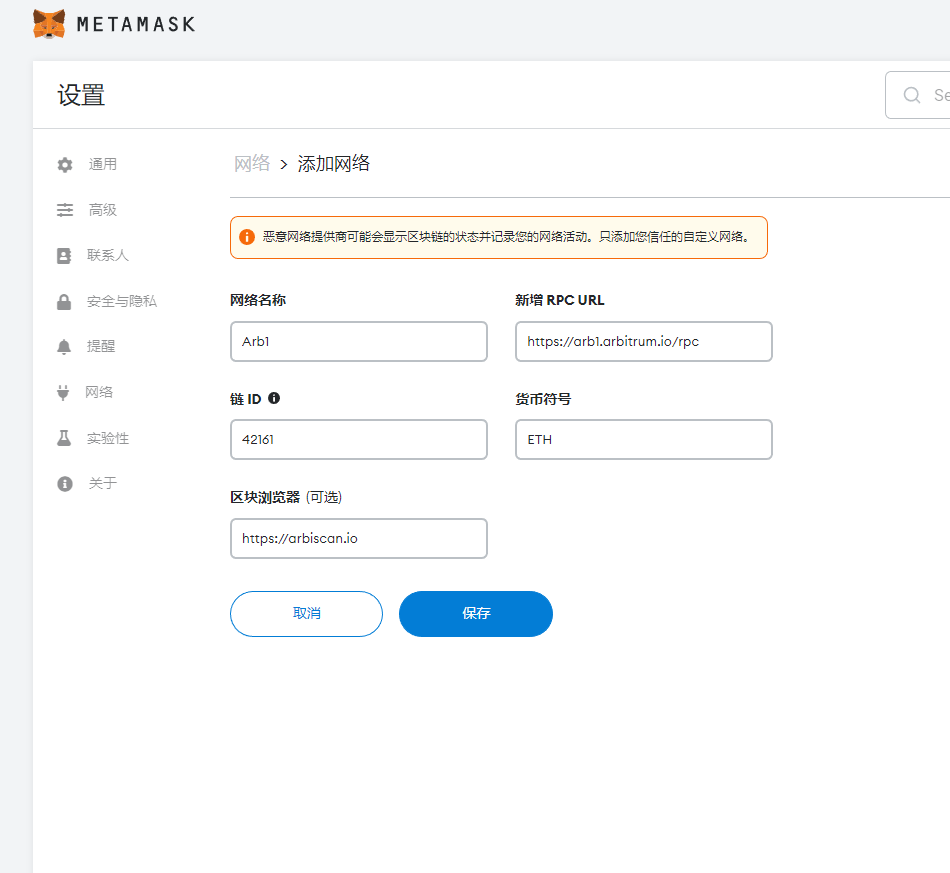The height and width of the screenshot is (873, 950).
Task: Click the info icon next to 链 ID
Action: [274, 398]
